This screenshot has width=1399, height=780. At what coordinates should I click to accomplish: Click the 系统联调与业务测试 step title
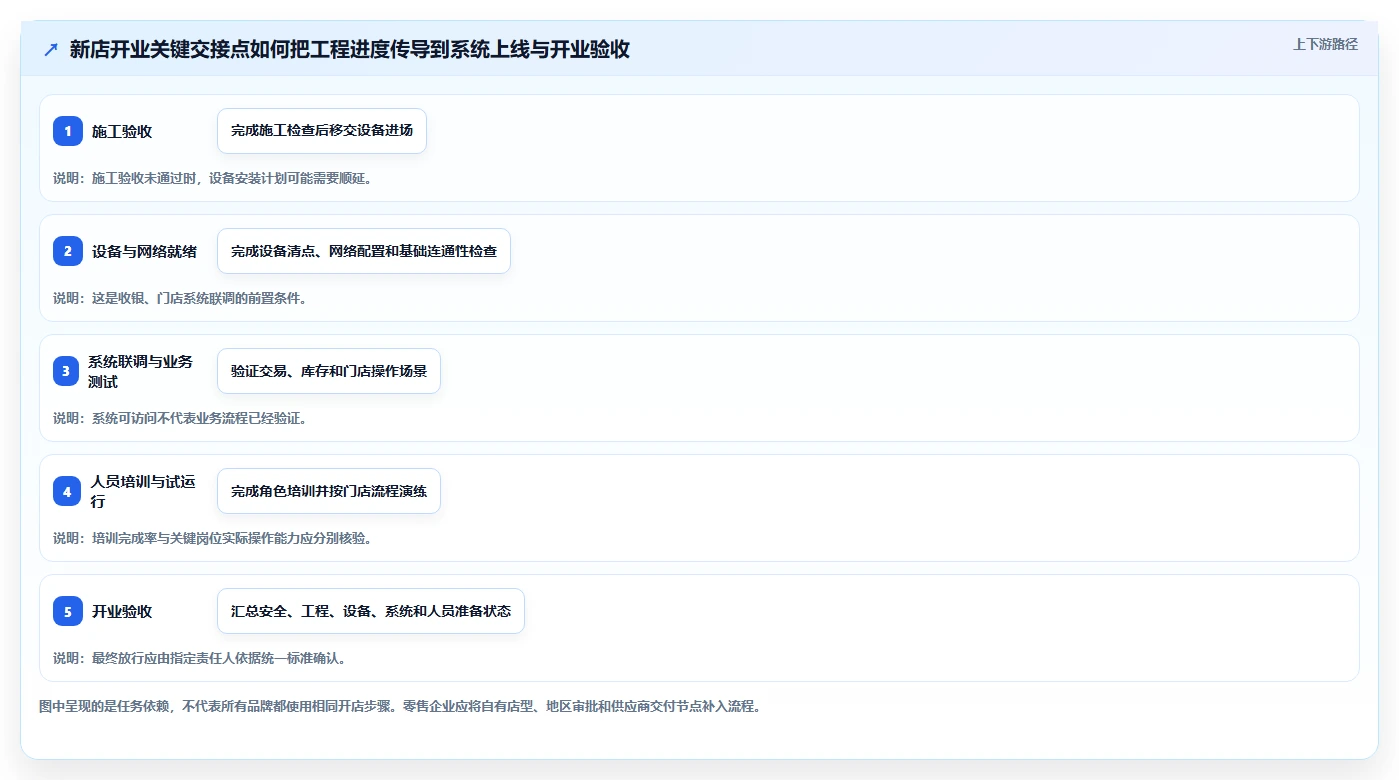(x=140, y=371)
